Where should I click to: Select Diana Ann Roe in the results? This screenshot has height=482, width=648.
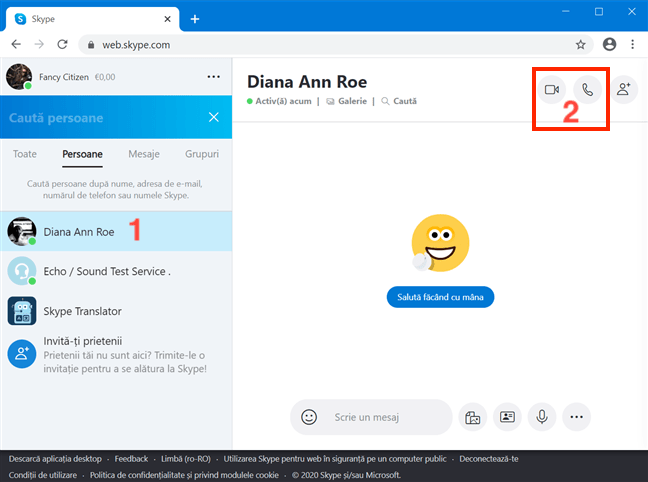(116, 231)
